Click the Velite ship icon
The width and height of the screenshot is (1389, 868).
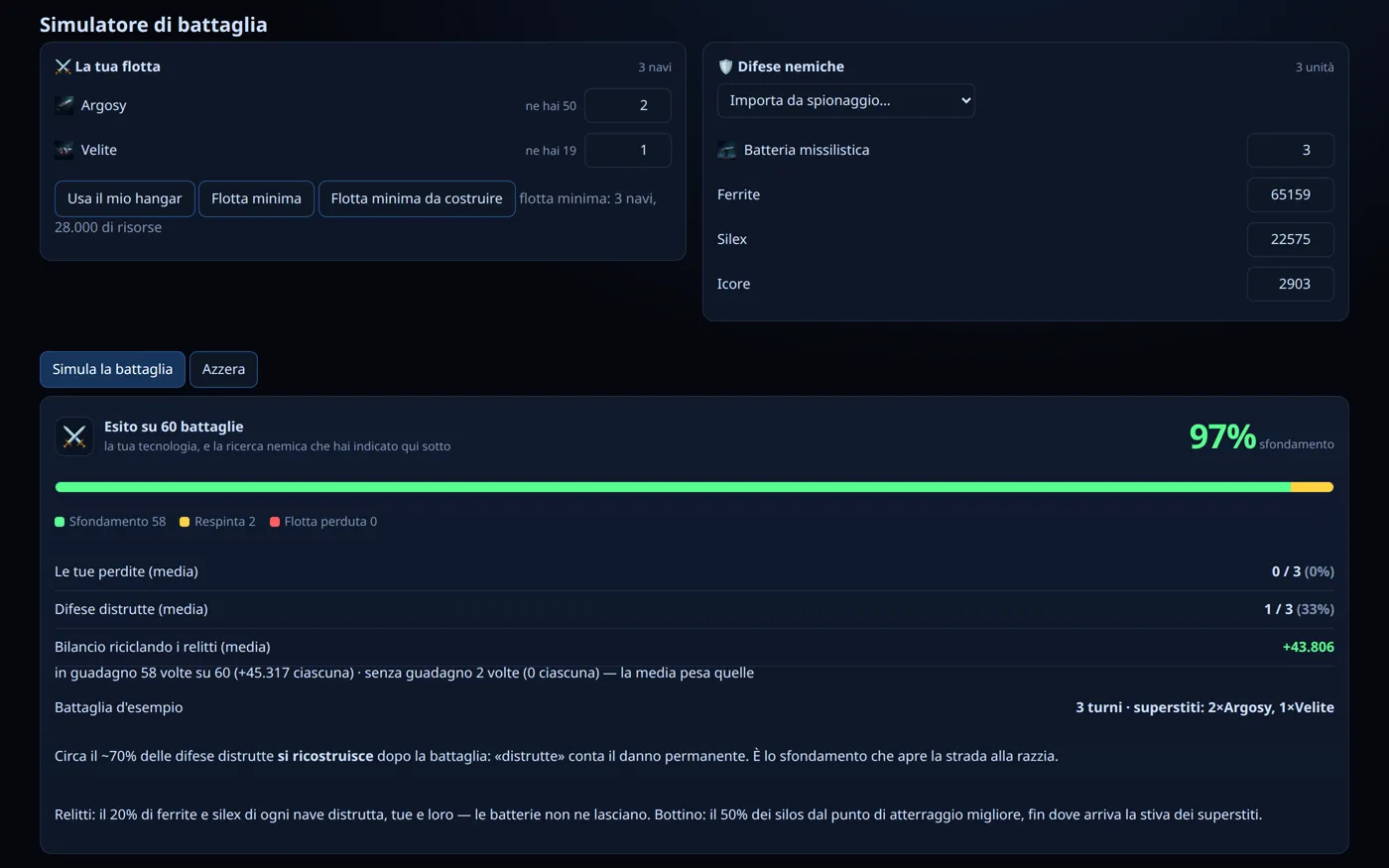64,150
